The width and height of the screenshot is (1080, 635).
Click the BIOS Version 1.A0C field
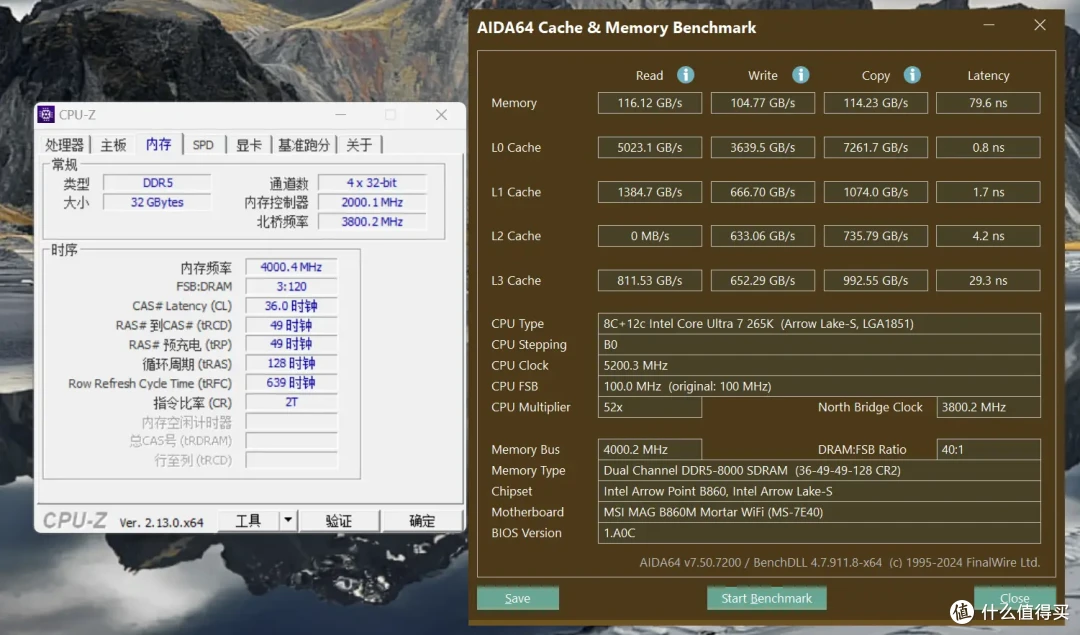(x=819, y=533)
